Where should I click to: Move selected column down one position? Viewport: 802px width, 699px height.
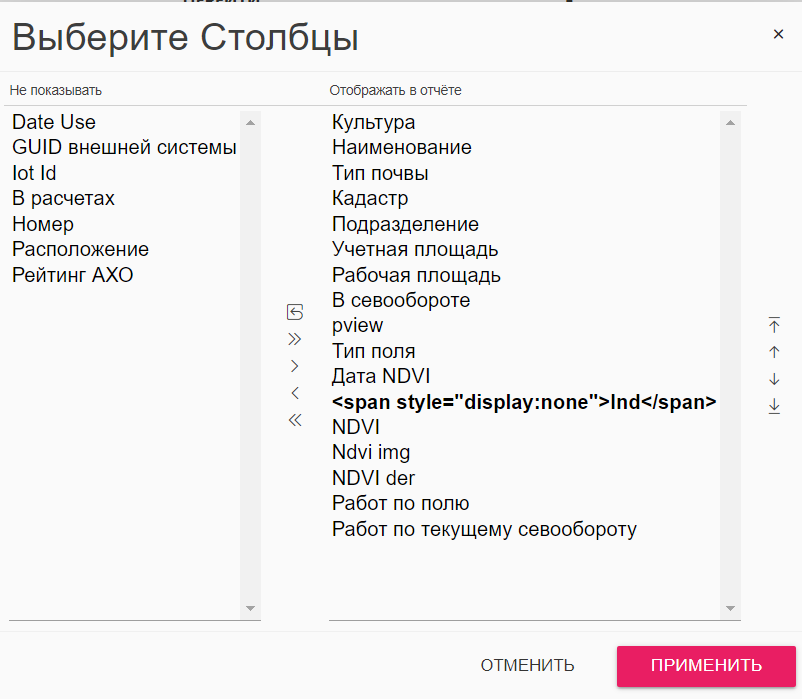click(774, 379)
